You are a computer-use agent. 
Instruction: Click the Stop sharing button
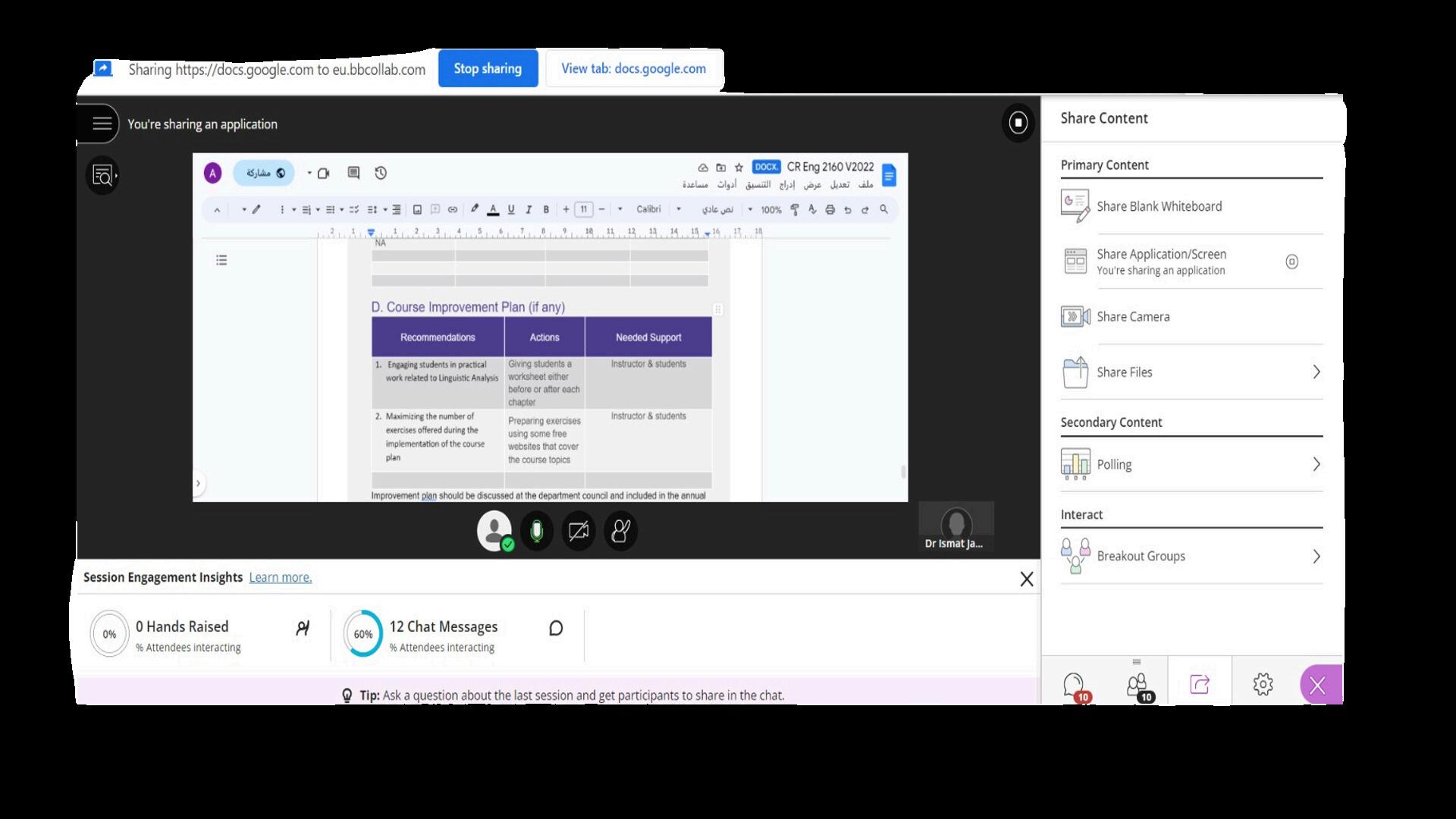tap(488, 68)
